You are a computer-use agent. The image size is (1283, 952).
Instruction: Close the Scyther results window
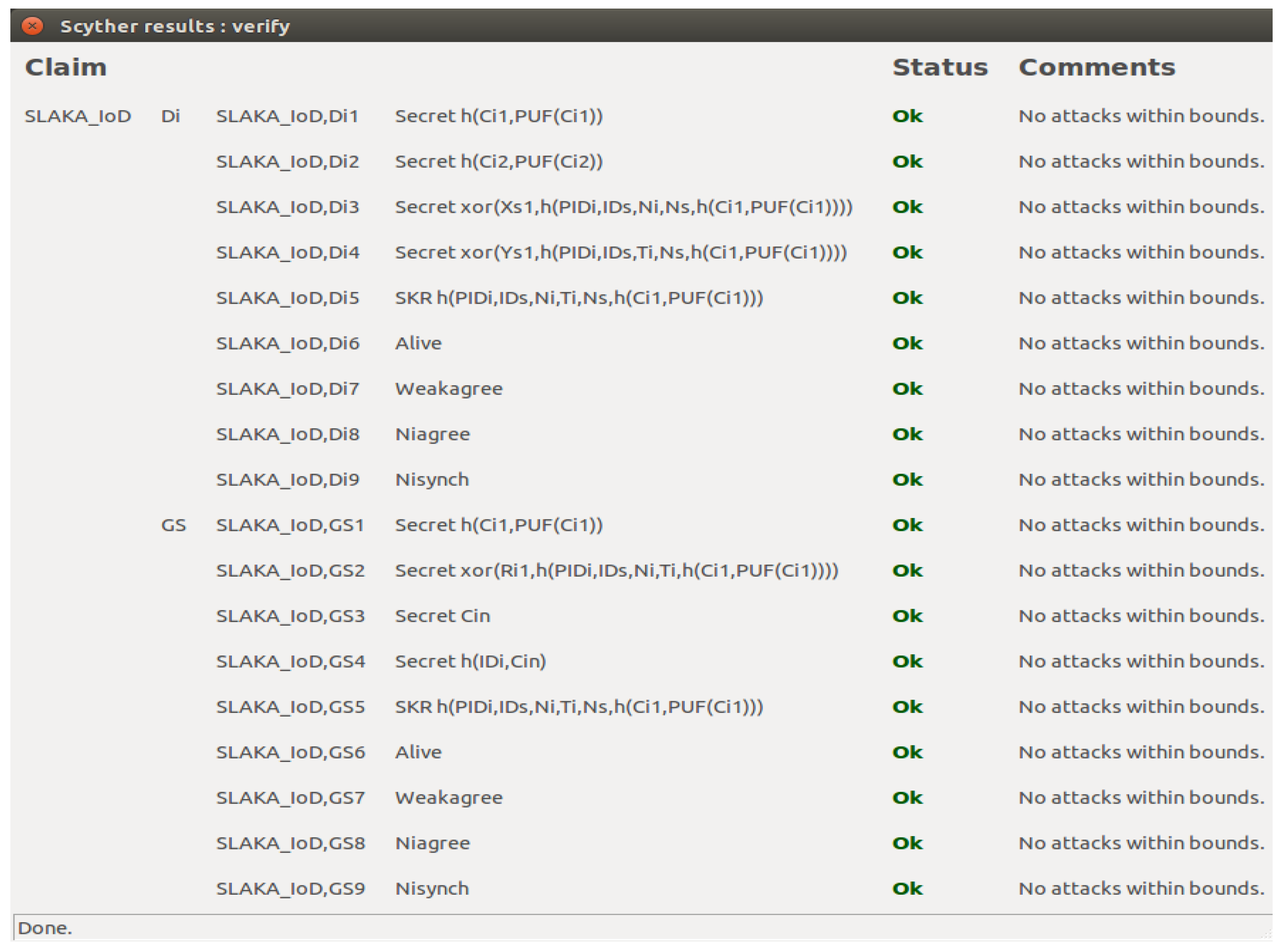[32, 26]
